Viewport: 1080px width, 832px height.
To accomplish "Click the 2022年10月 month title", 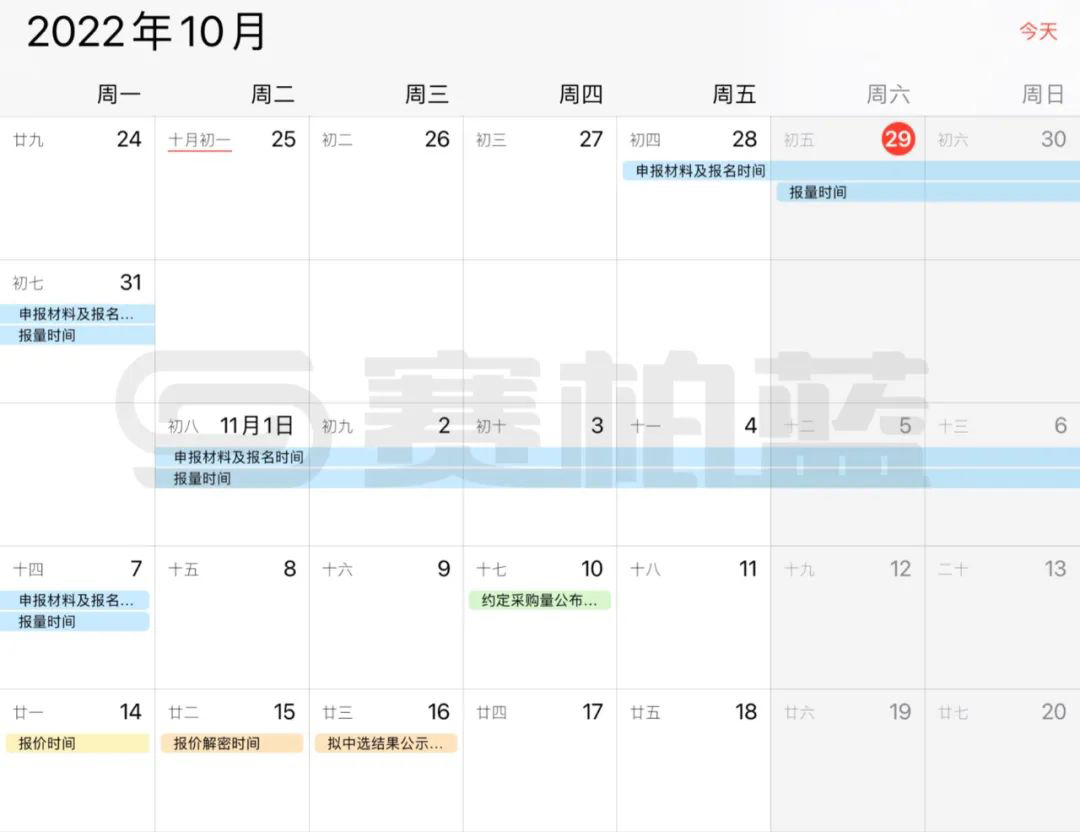I will pos(146,32).
